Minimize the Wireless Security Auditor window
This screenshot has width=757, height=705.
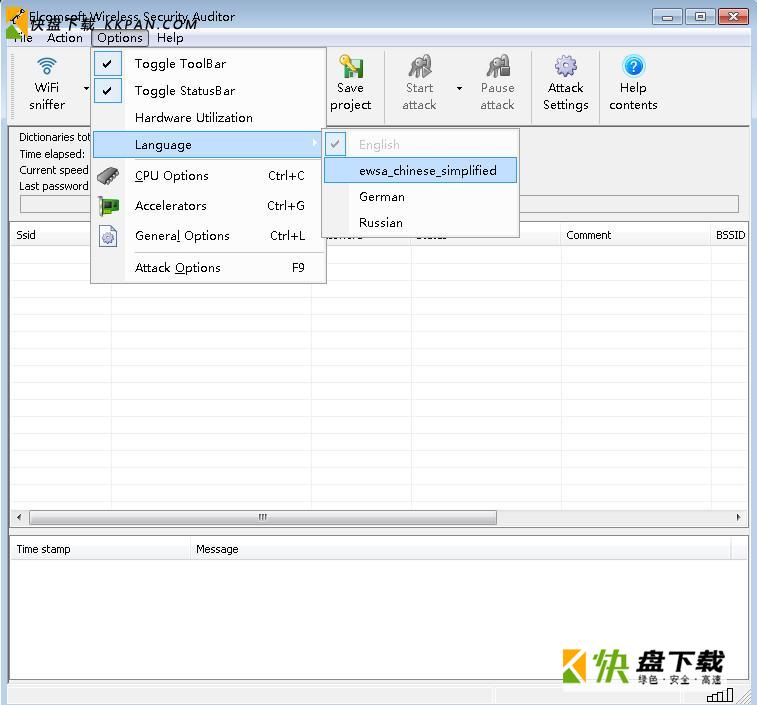[667, 17]
